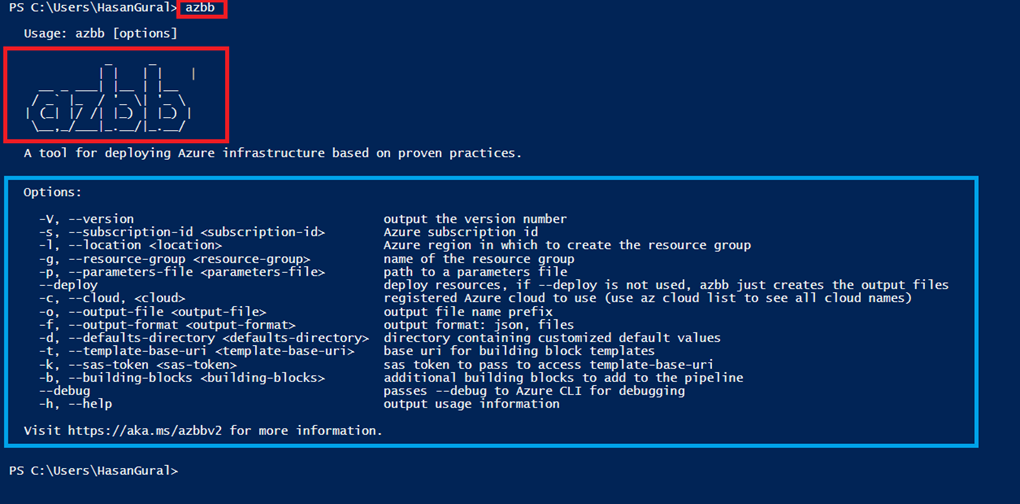Click the '-b, --building-blocks' option
Viewport: 1020px width, 504px height.
pyautogui.click(x=181, y=378)
